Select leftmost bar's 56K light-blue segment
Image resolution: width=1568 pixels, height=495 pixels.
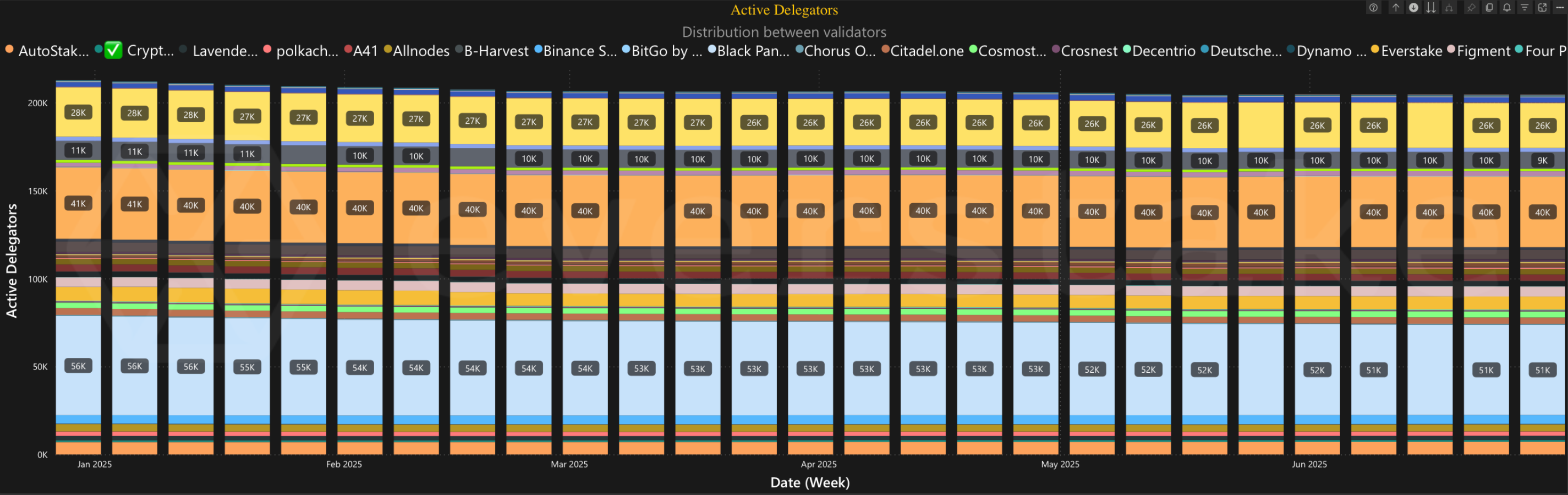pyautogui.click(x=79, y=365)
